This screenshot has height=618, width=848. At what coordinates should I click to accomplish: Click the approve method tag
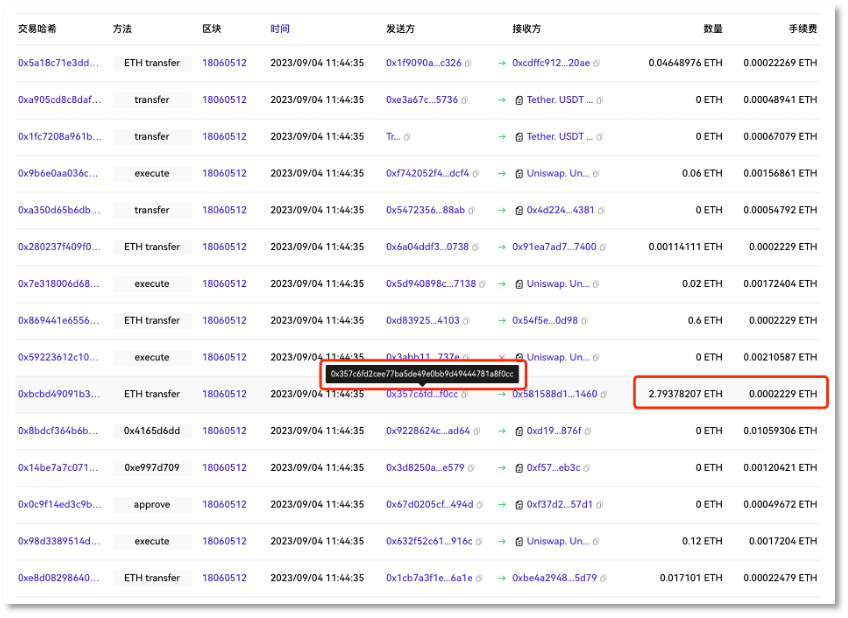[152, 504]
